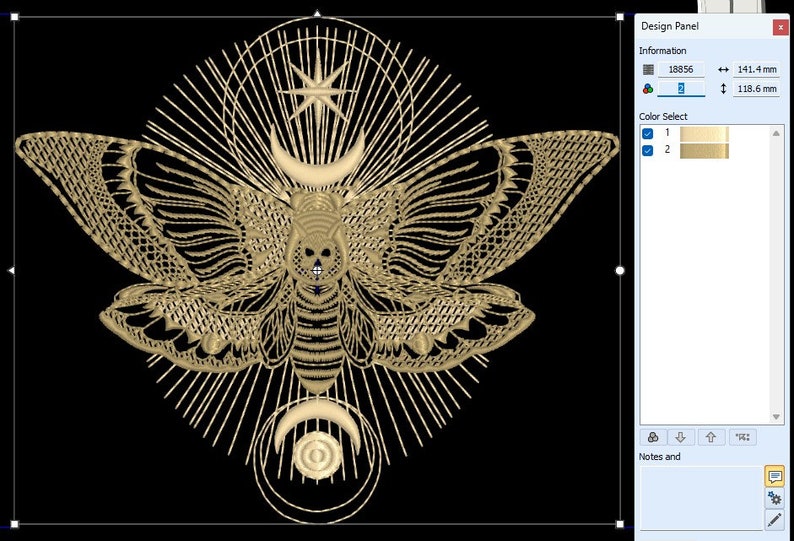Open the settings gears tab
794x541 pixels.
(775, 498)
